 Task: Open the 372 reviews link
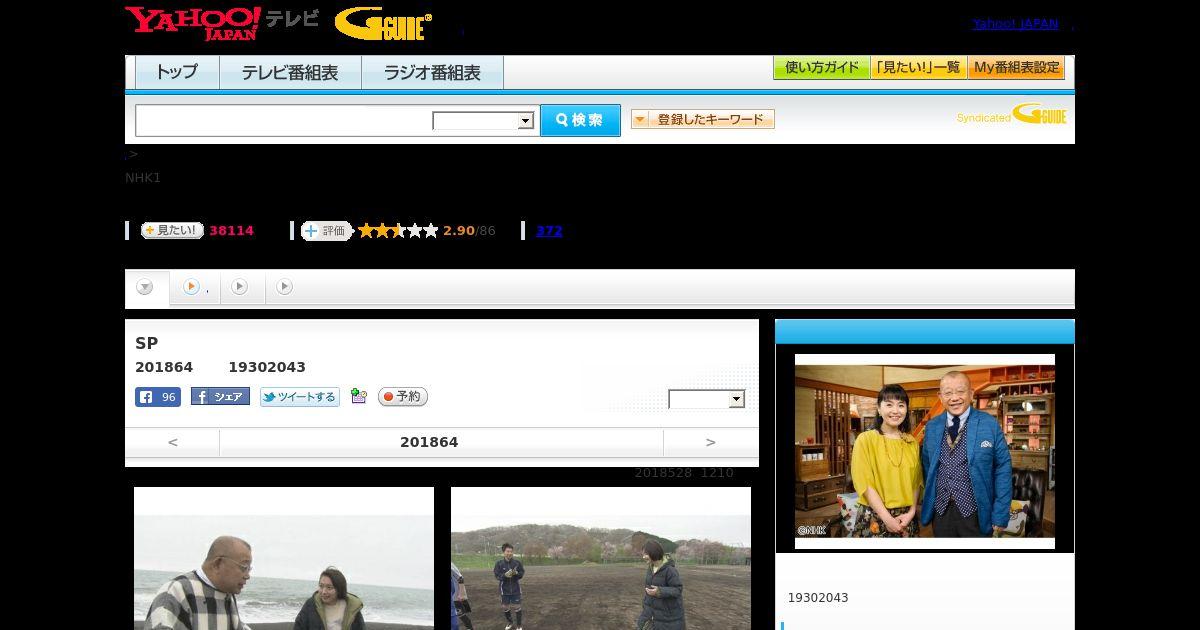coord(549,231)
